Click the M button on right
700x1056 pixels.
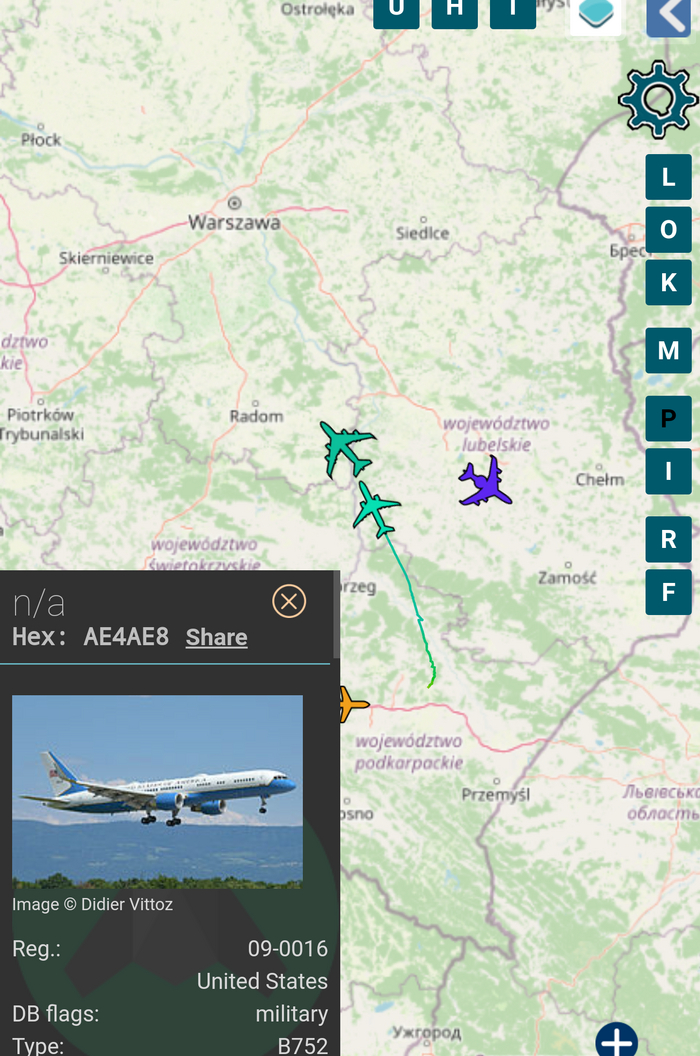coord(668,350)
